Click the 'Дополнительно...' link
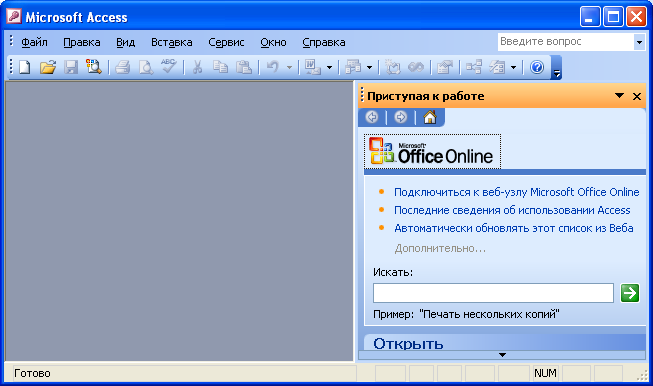Image resolution: width=653 pixels, height=386 pixels. tap(440, 248)
